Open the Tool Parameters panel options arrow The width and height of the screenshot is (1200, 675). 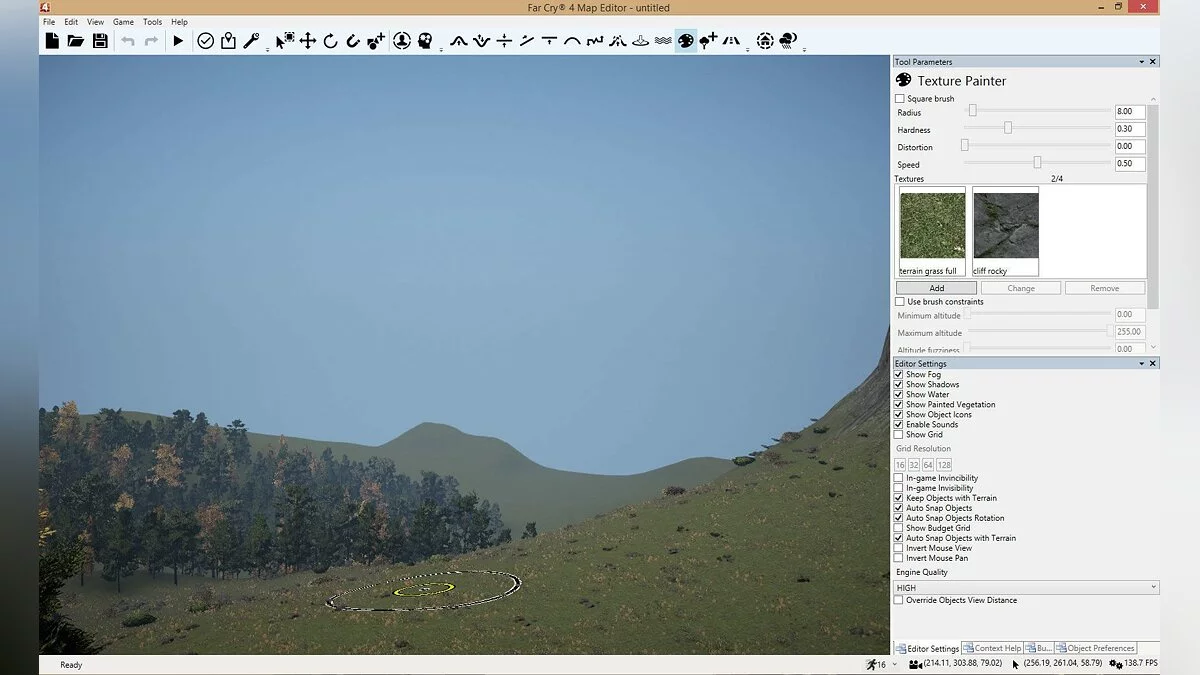1141,62
